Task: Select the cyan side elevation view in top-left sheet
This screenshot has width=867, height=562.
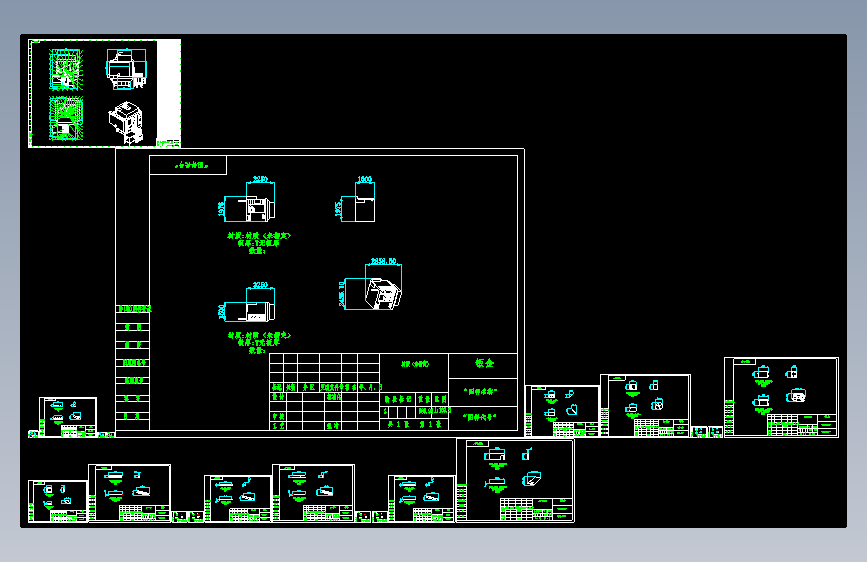Action: pos(127,69)
